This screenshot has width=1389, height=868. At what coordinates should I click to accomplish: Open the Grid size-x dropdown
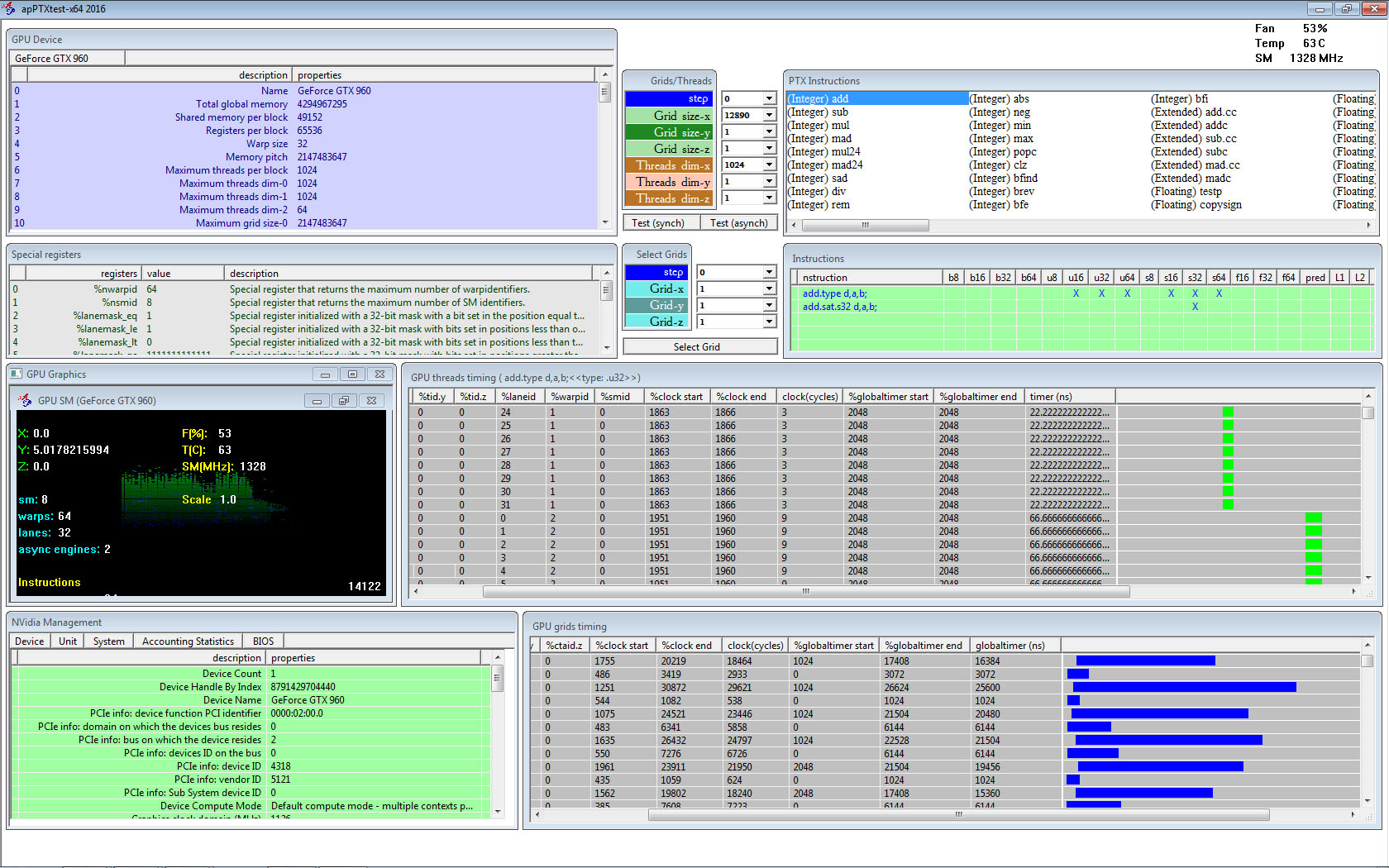769,116
